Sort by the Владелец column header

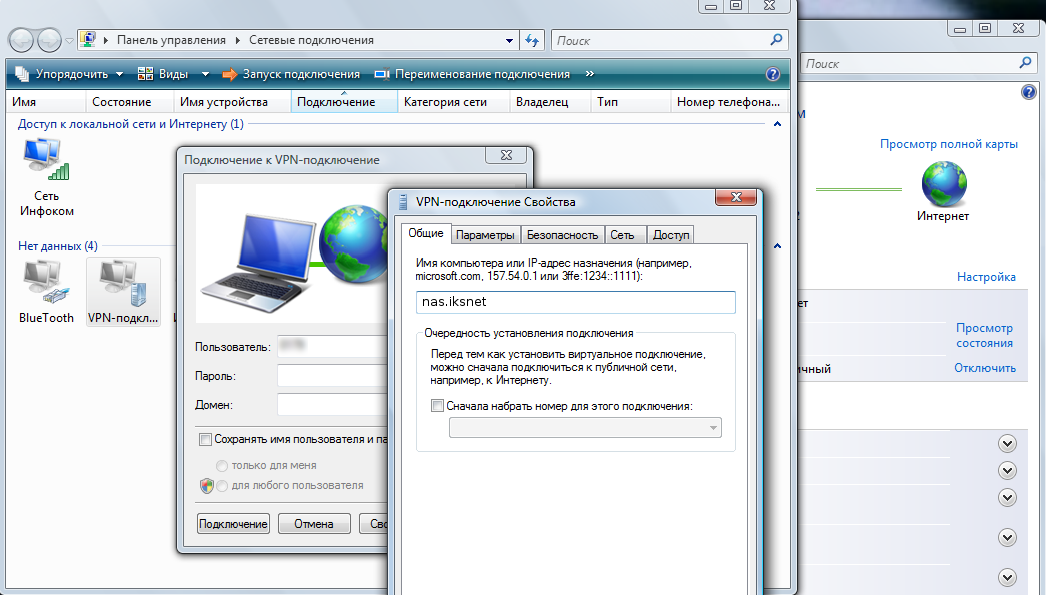550,102
